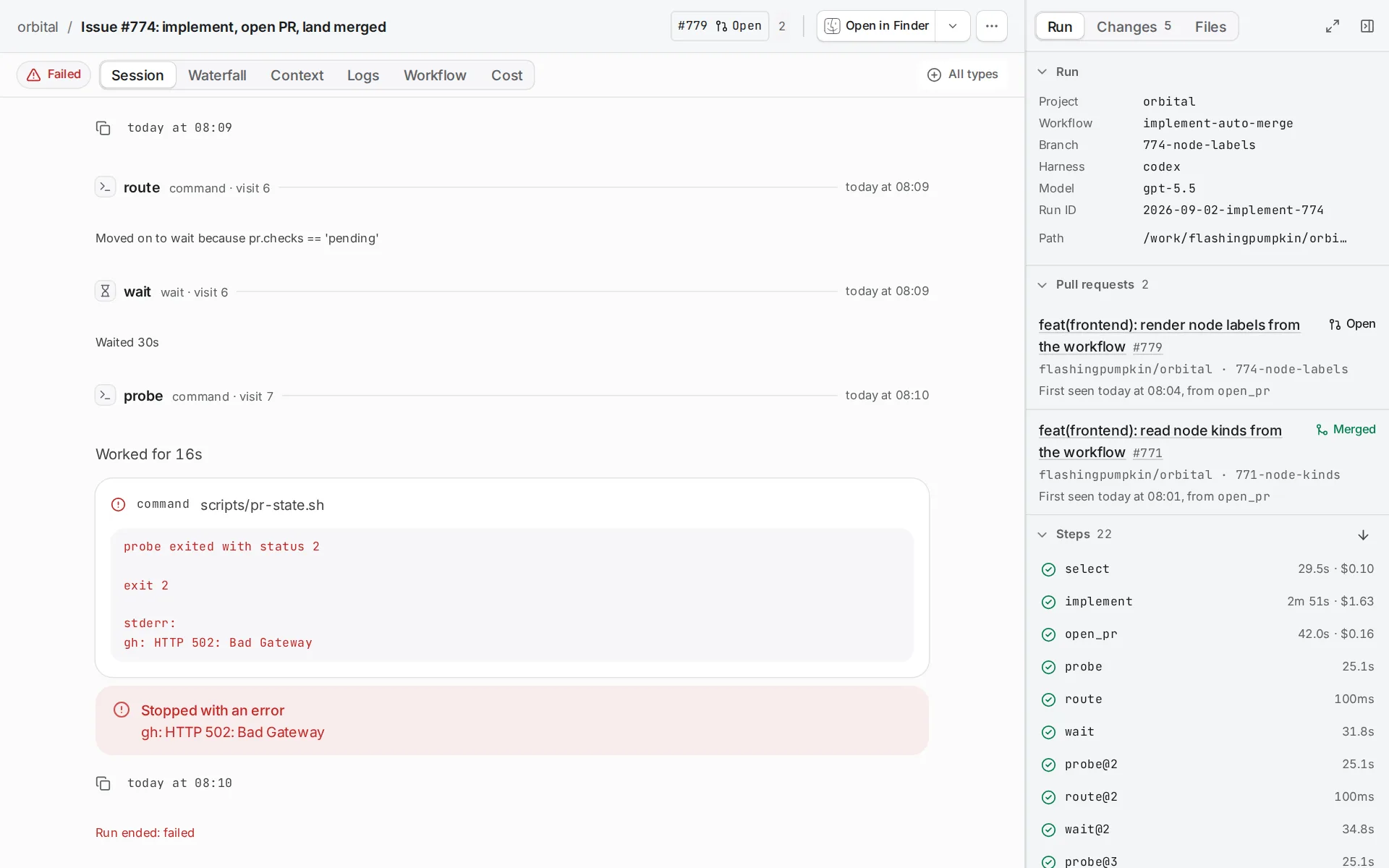Viewport: 1389px width, 868px height.
Task: Open the three-dot more options menu
Action: tap(991, 26)
